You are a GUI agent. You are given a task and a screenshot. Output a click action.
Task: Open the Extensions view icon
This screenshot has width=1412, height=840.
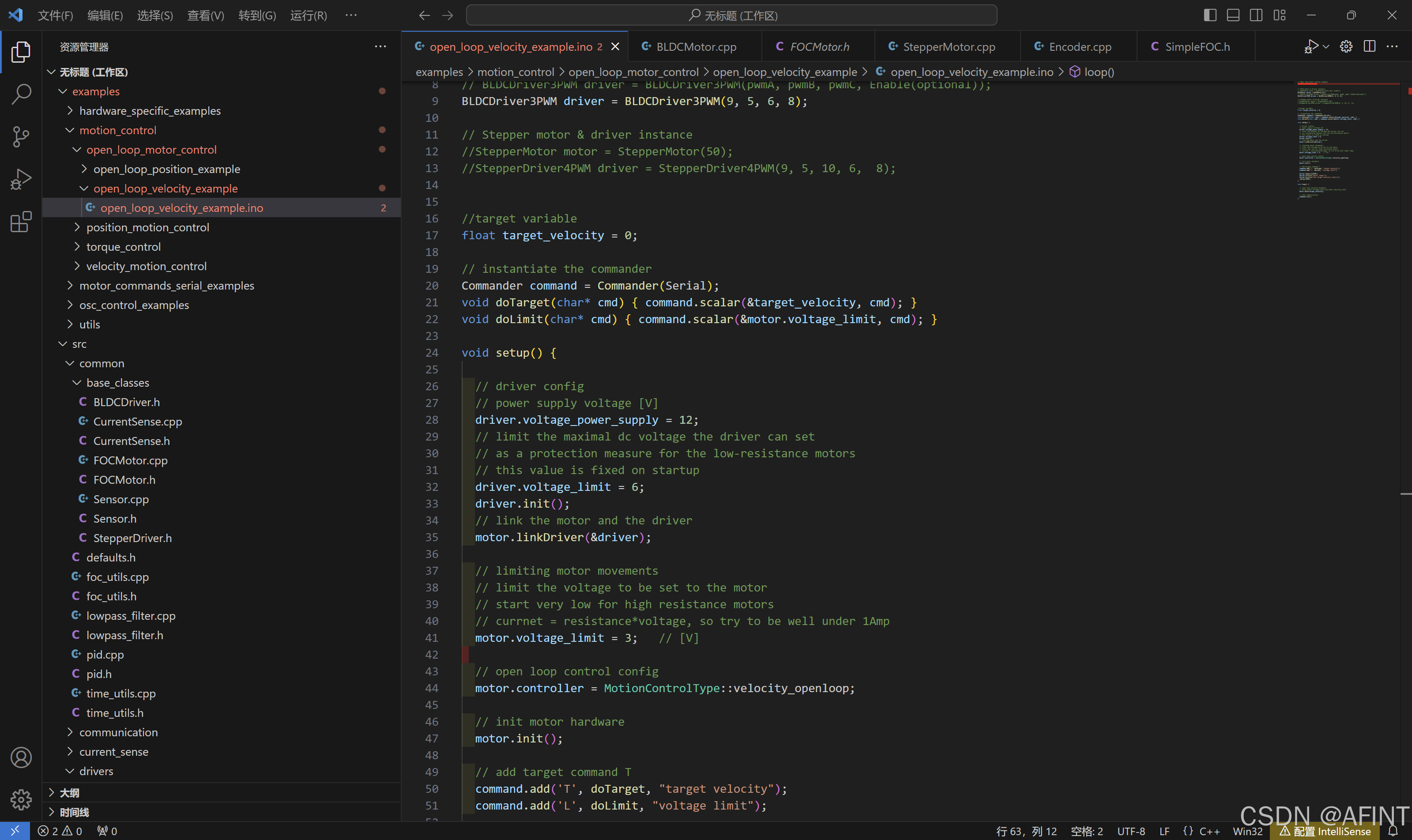pyautogui.click(x=21, y=221)
